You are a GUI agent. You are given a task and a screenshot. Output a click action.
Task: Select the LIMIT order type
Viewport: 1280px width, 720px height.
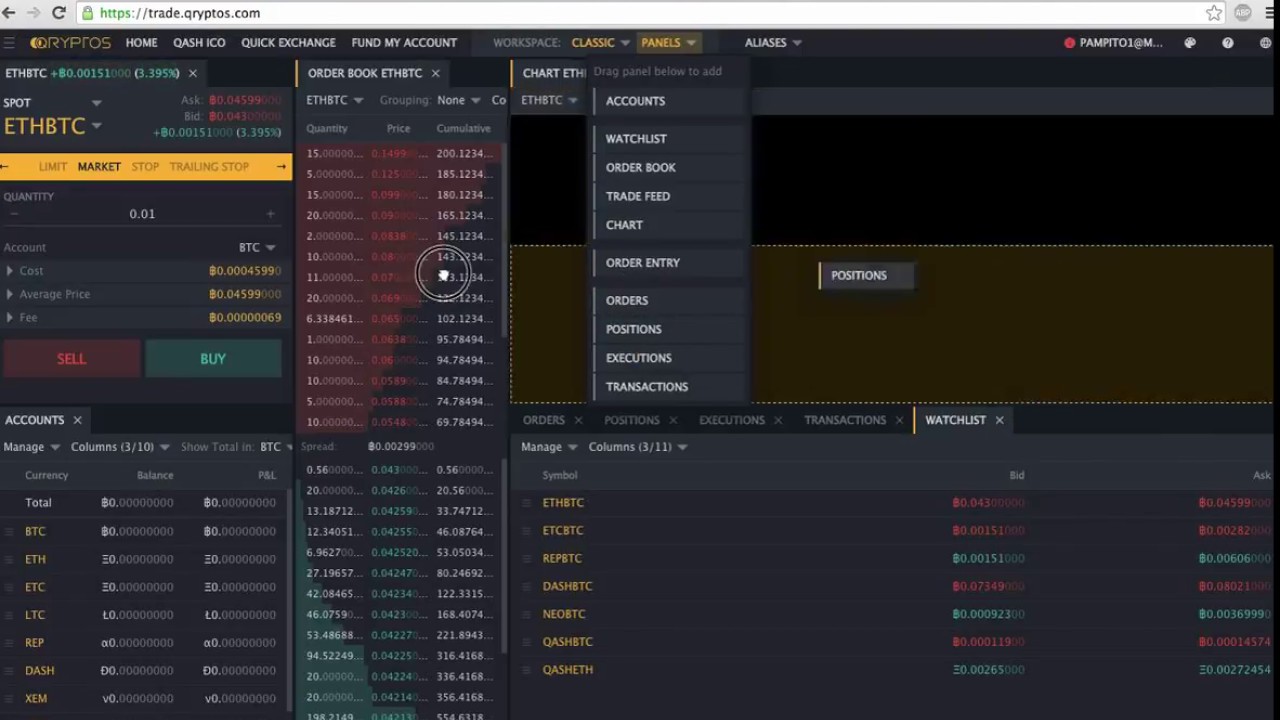coord(52,167)
